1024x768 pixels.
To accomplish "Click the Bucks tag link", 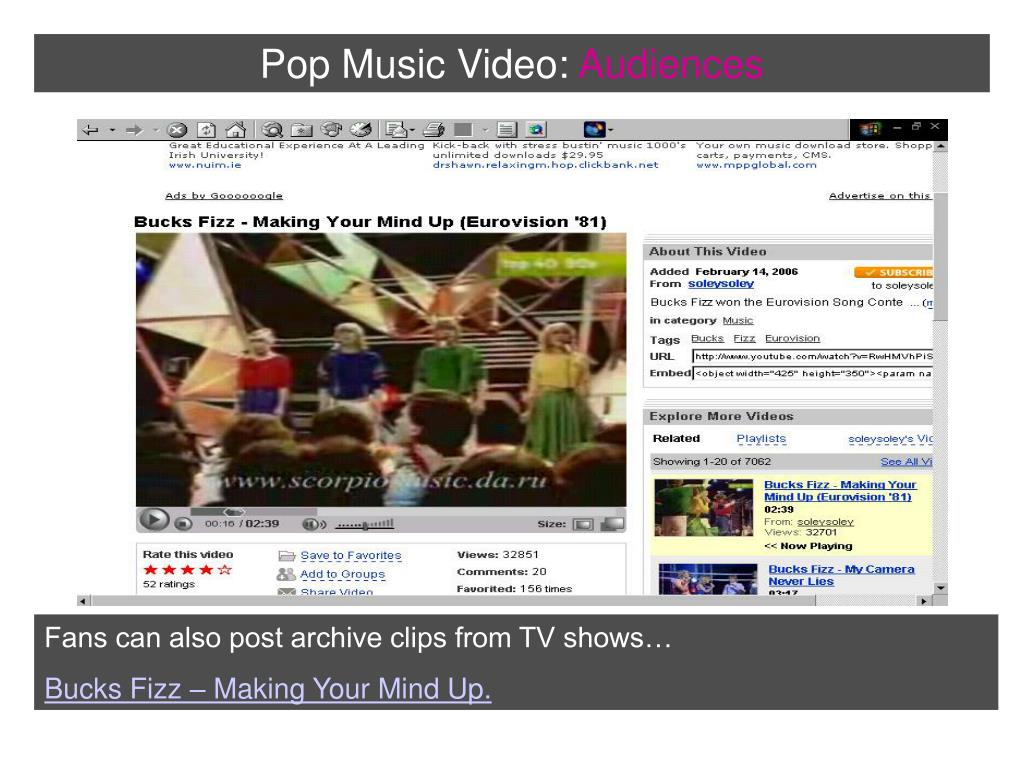I will click(x=707, y=338).
